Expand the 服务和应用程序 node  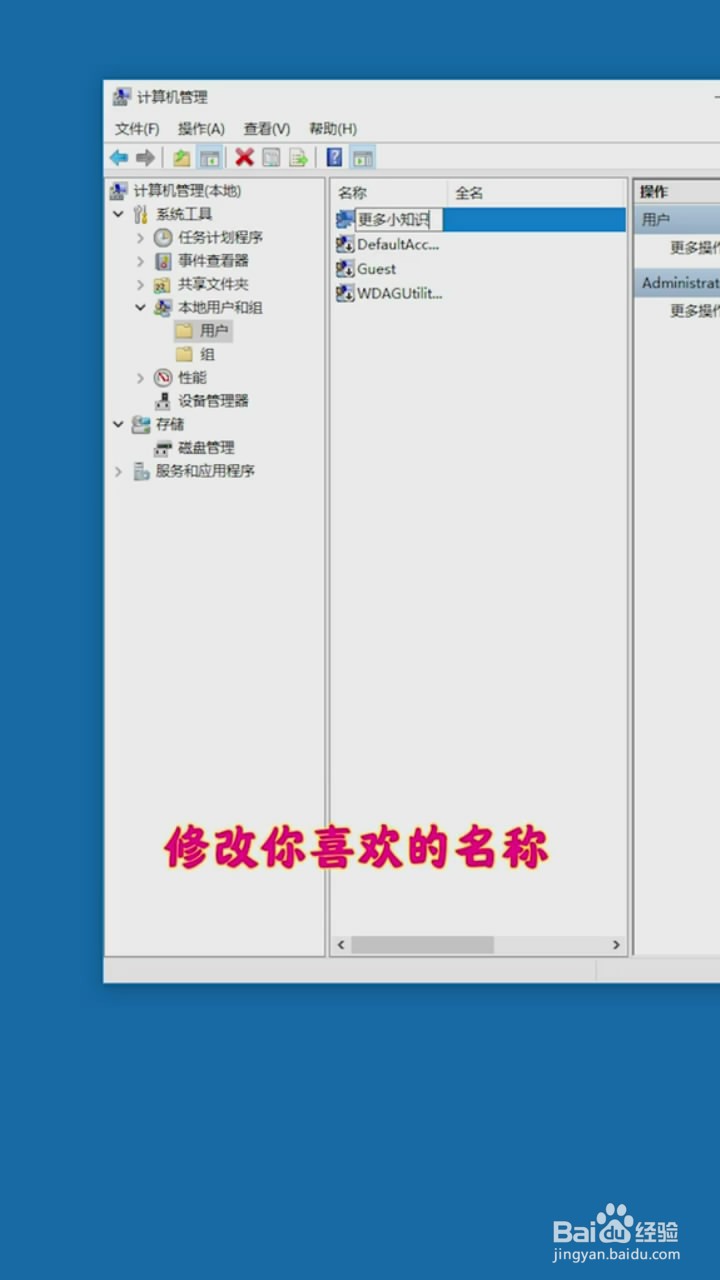click(x=118, y=471)
